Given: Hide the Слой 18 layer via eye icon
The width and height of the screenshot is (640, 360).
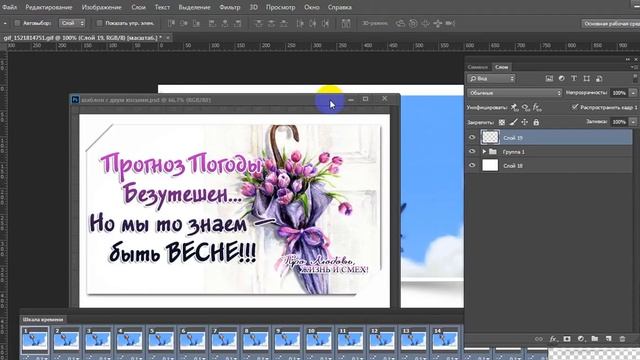Looking at the screenshot, I should click(472, 165).
